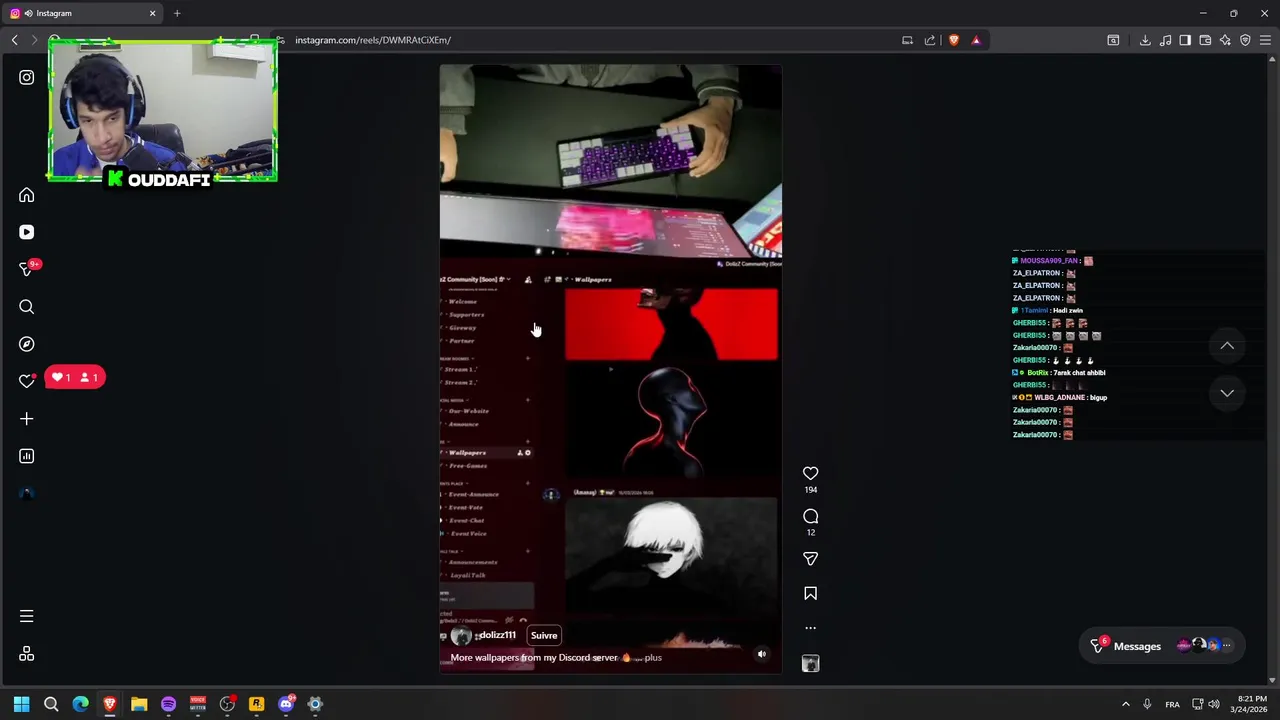Open Discord from taskbar
The height and width of the screenshot is (720, 1280).
click(286, 704)
